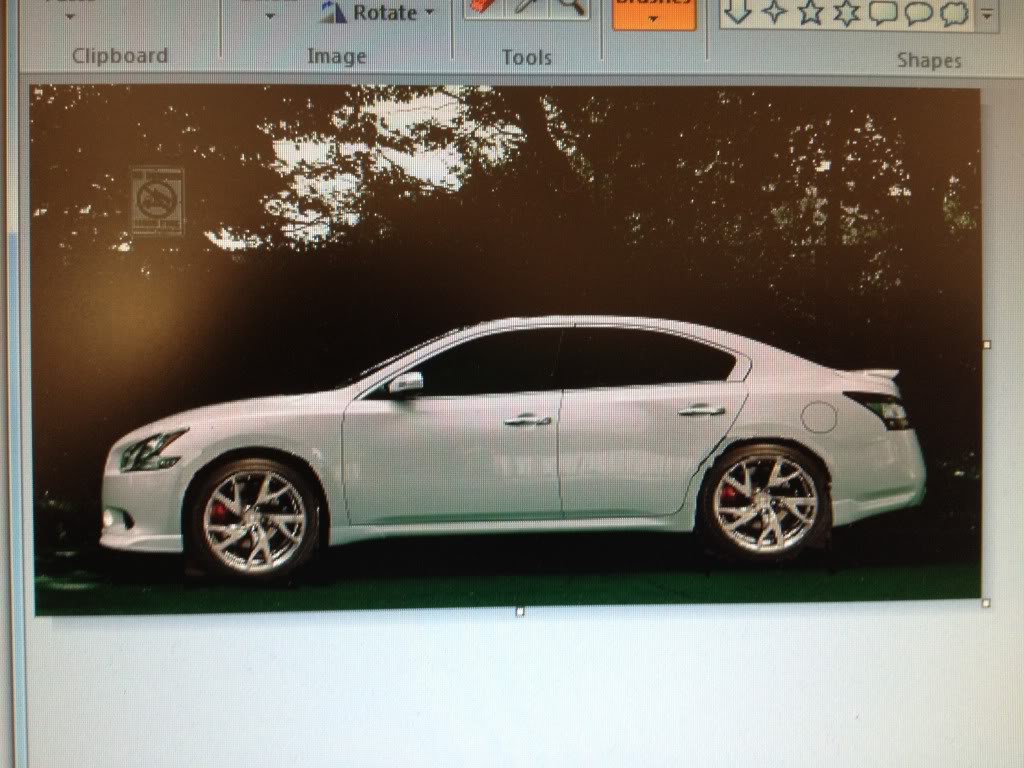This screenshot has width=1024, height=768.
Task: Expand the Select dropdown arrow in Image group
Action: (x=270, y=17)
